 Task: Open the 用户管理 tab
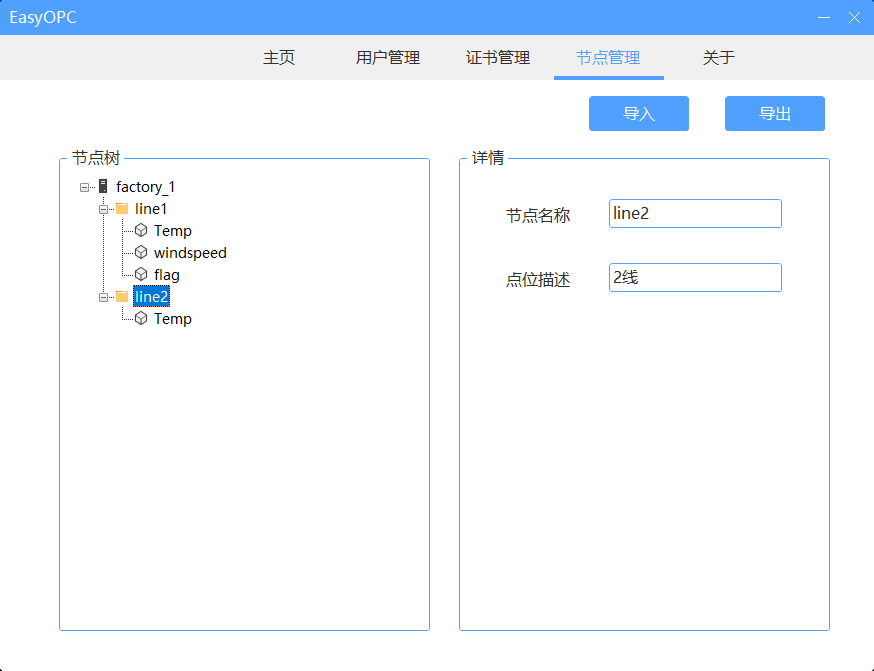click(x=387, y=58)
